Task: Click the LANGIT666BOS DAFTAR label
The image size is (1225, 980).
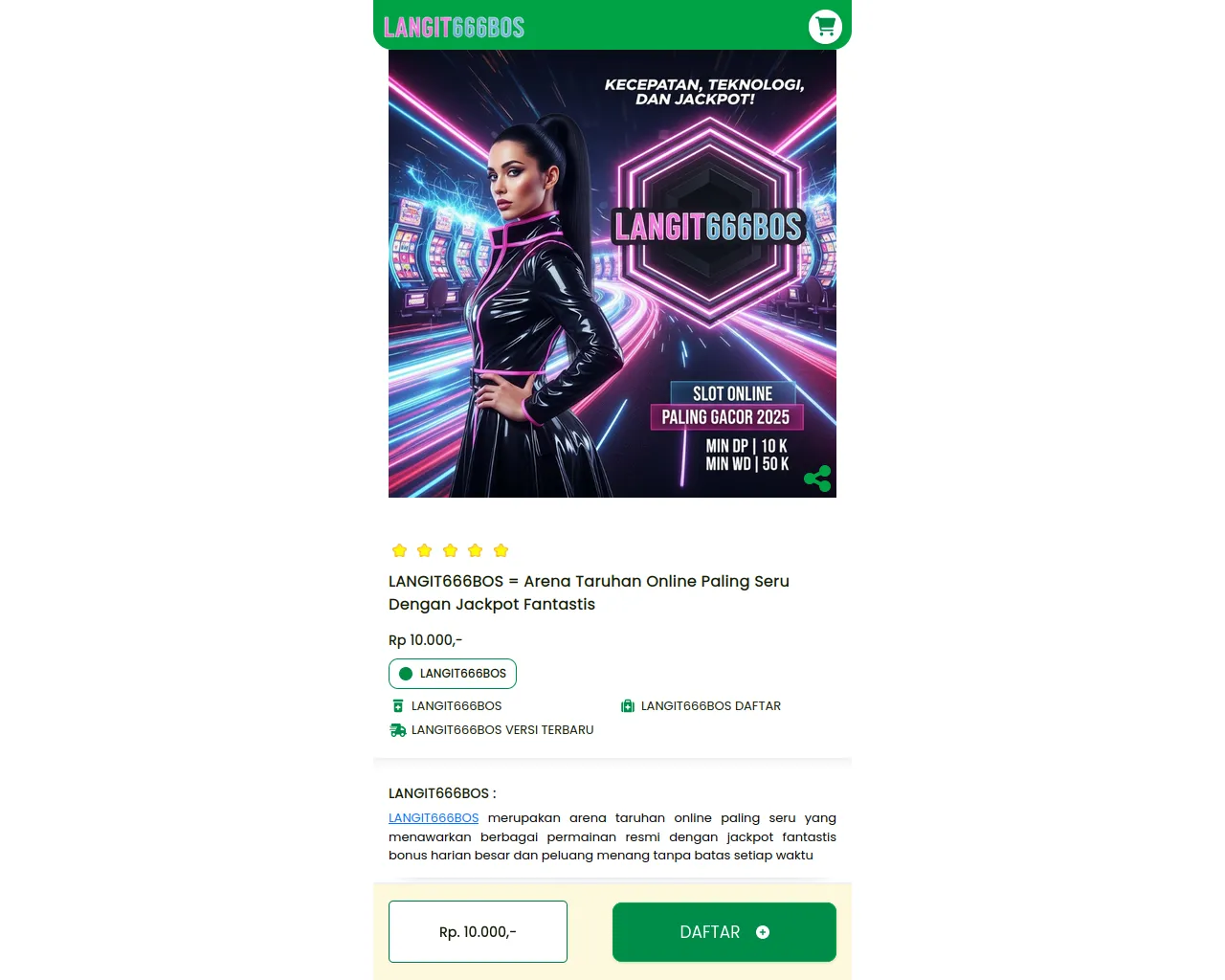Action: (x=711, y=706)
